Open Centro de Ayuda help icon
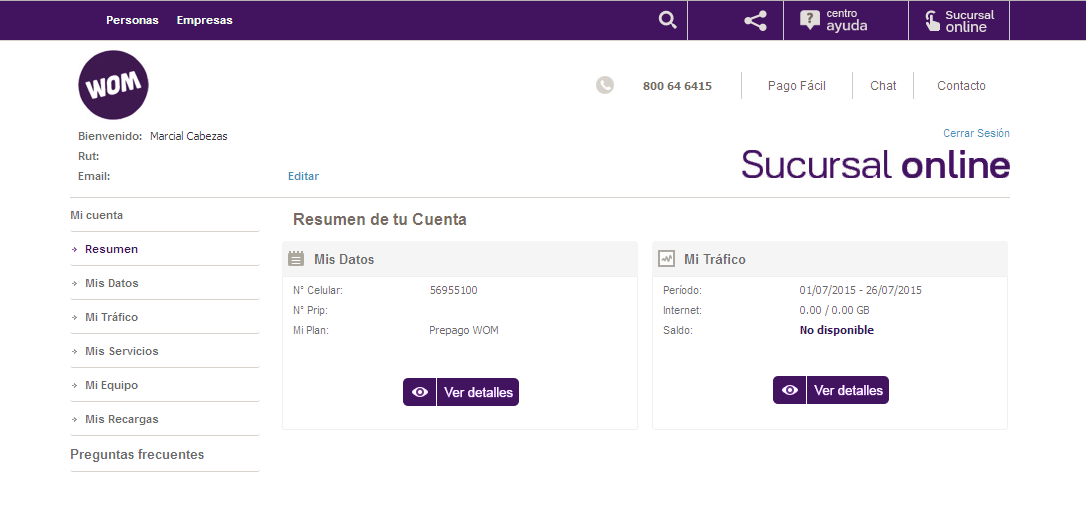Image resolution: width=1086 pixels, height=525 pixels. click(811, 20)
